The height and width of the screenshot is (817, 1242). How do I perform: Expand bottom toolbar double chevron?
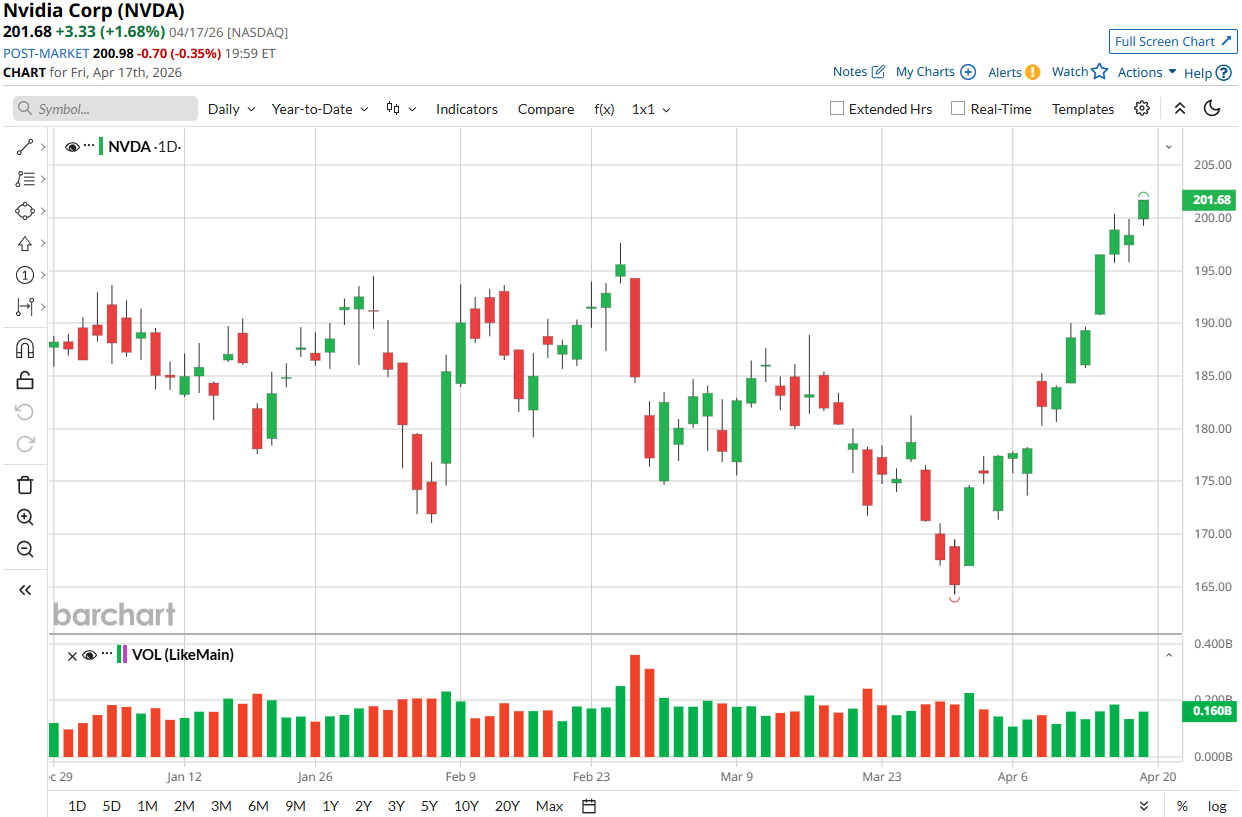[x=1144, y=806]
